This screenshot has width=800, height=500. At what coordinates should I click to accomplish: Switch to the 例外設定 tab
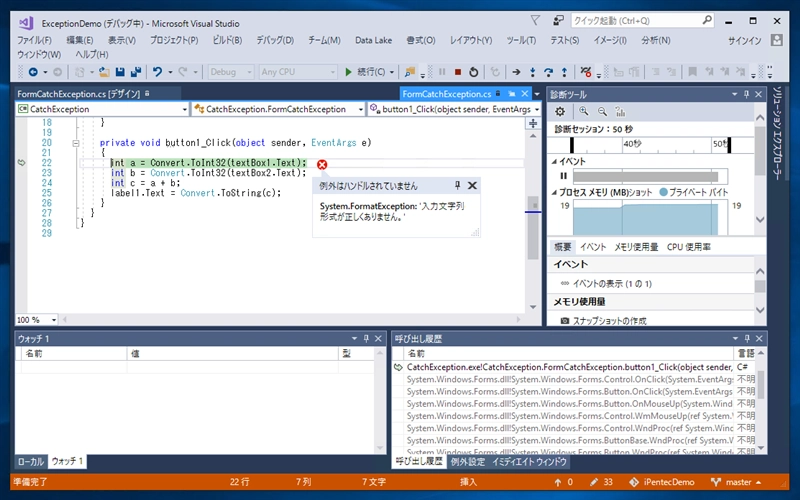tap(467, 462)
